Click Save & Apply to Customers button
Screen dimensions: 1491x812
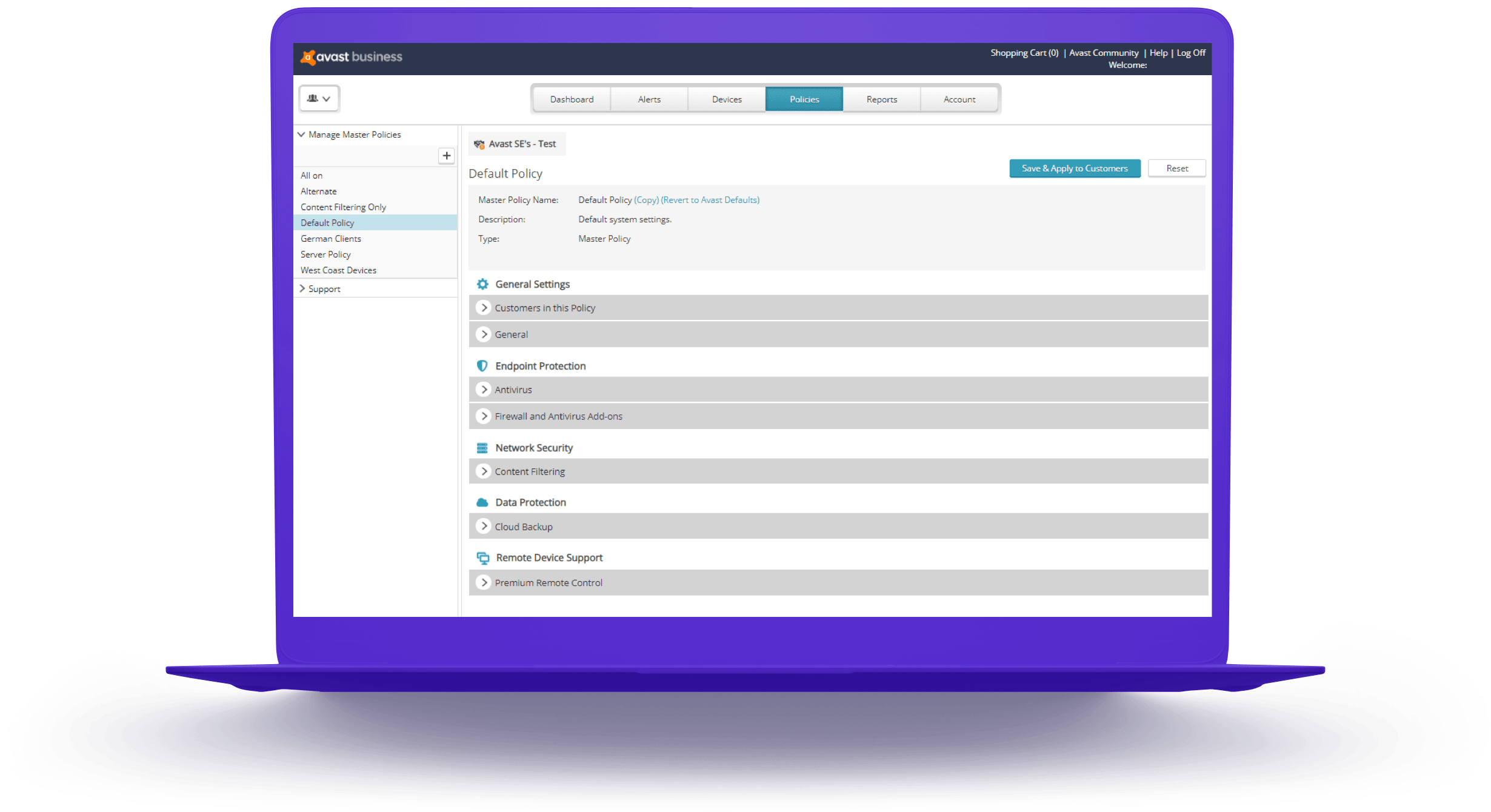1075,168
